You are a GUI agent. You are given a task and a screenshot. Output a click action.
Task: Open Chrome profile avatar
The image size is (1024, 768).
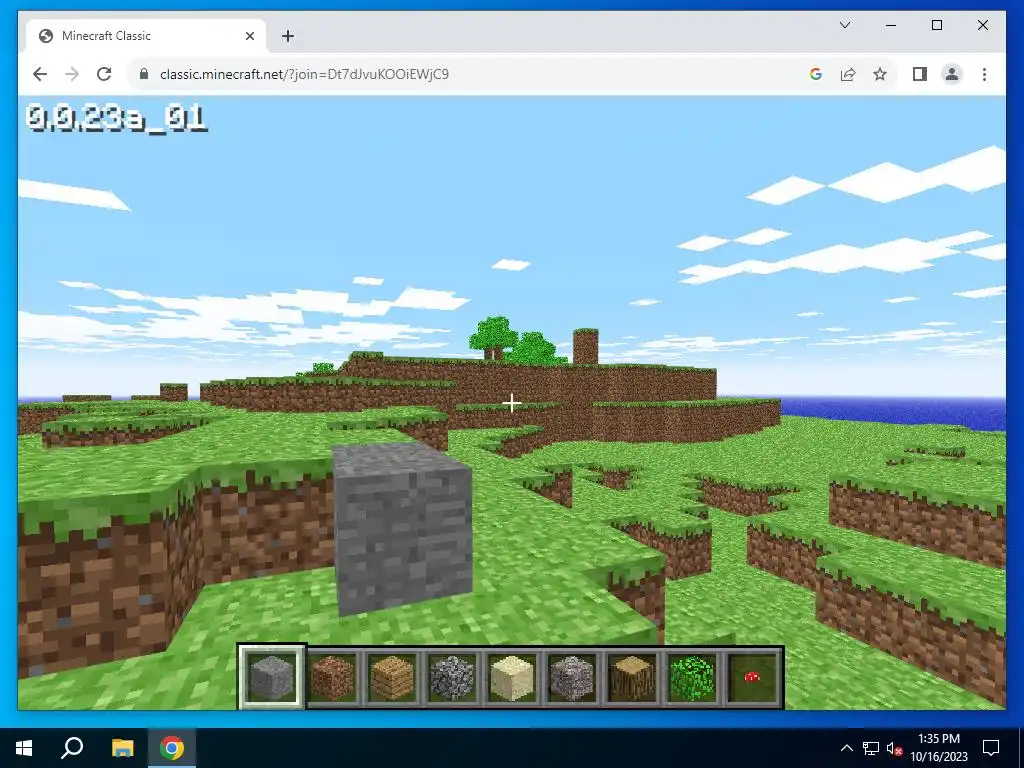[952, 74]
